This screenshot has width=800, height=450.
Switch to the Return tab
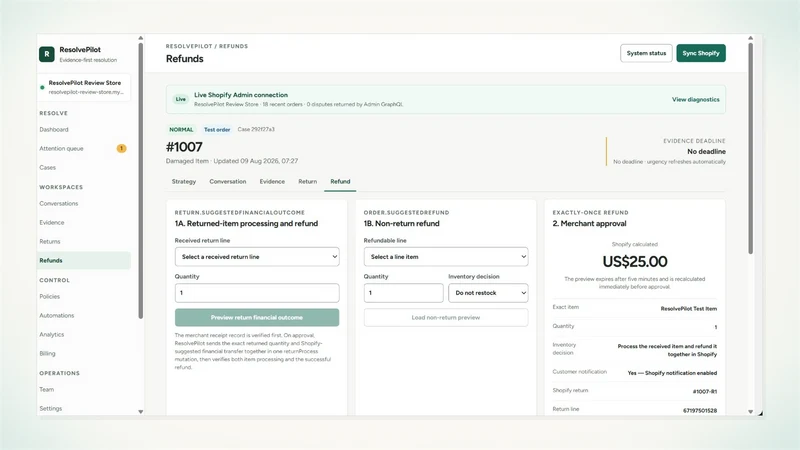click(x=307, y=182)
